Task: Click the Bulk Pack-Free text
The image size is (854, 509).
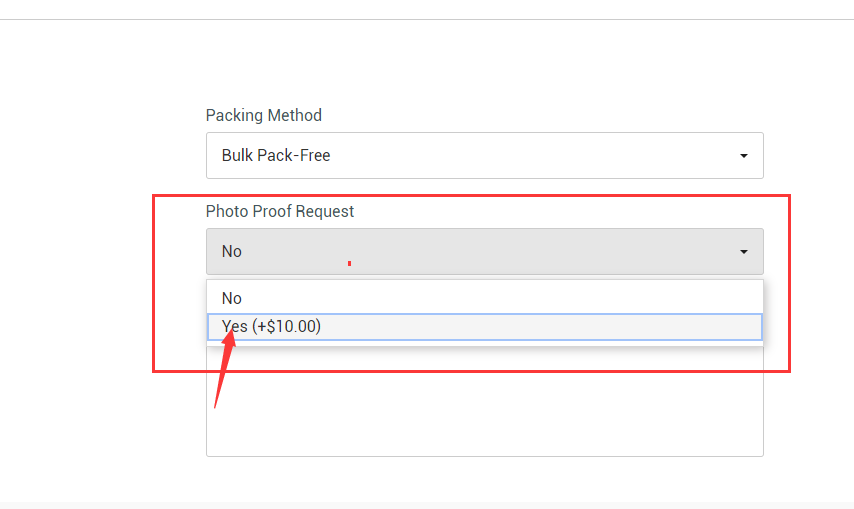Action: click(276, 155)
